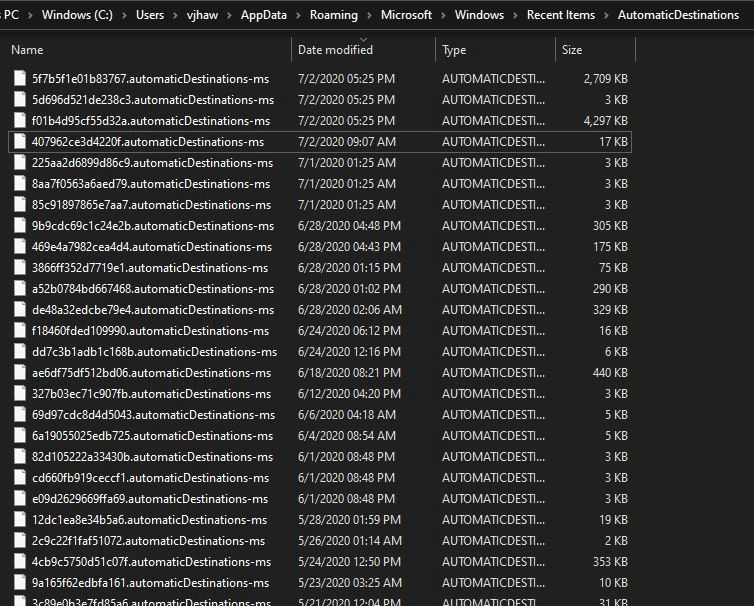Click AutomaticDestinations breadcrumb
The image size is (754, 606).
679,15
